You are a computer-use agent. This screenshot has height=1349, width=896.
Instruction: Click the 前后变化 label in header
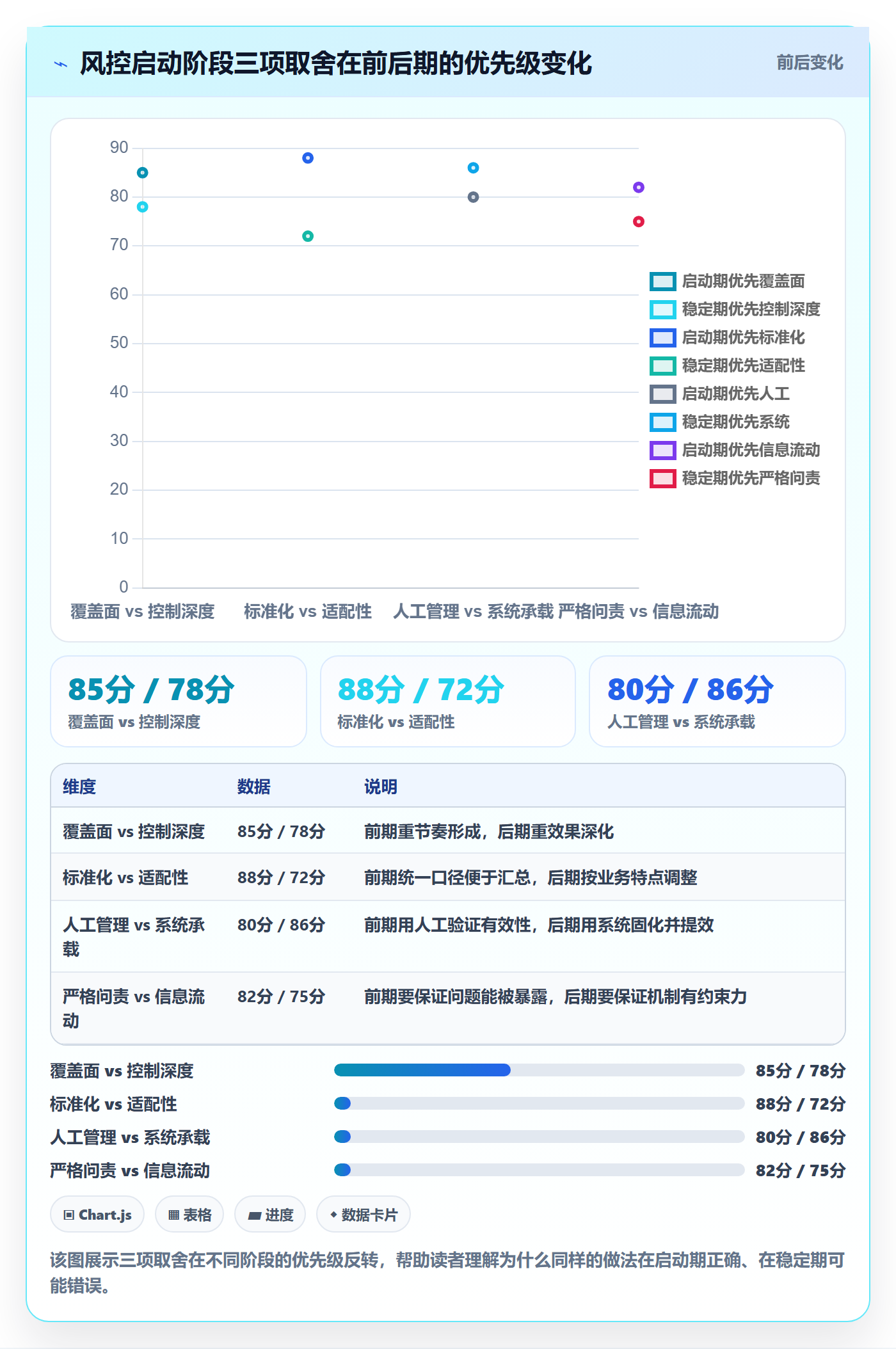tap(810, 63)
